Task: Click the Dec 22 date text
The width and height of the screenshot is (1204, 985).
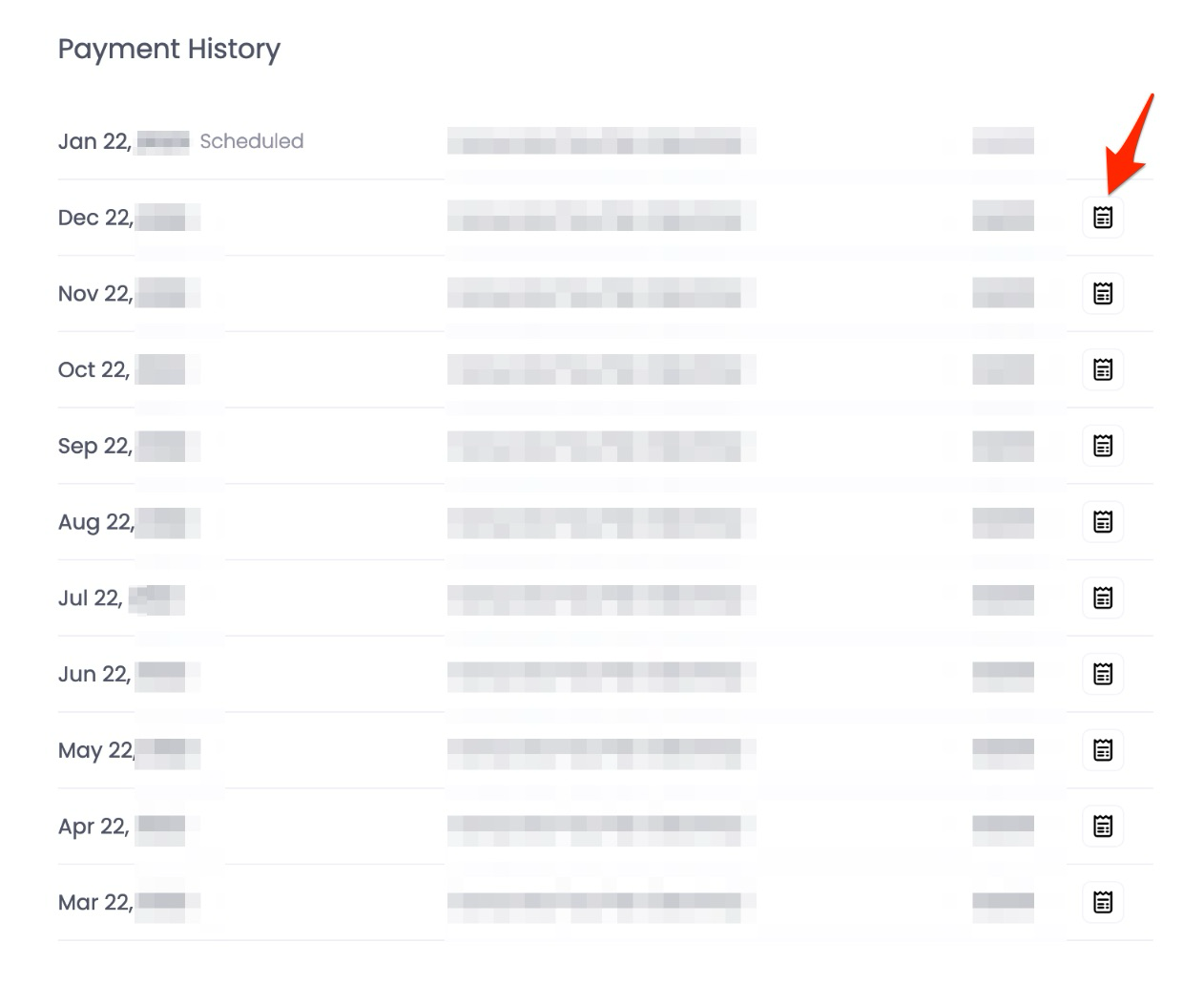Action: (95, 218)
